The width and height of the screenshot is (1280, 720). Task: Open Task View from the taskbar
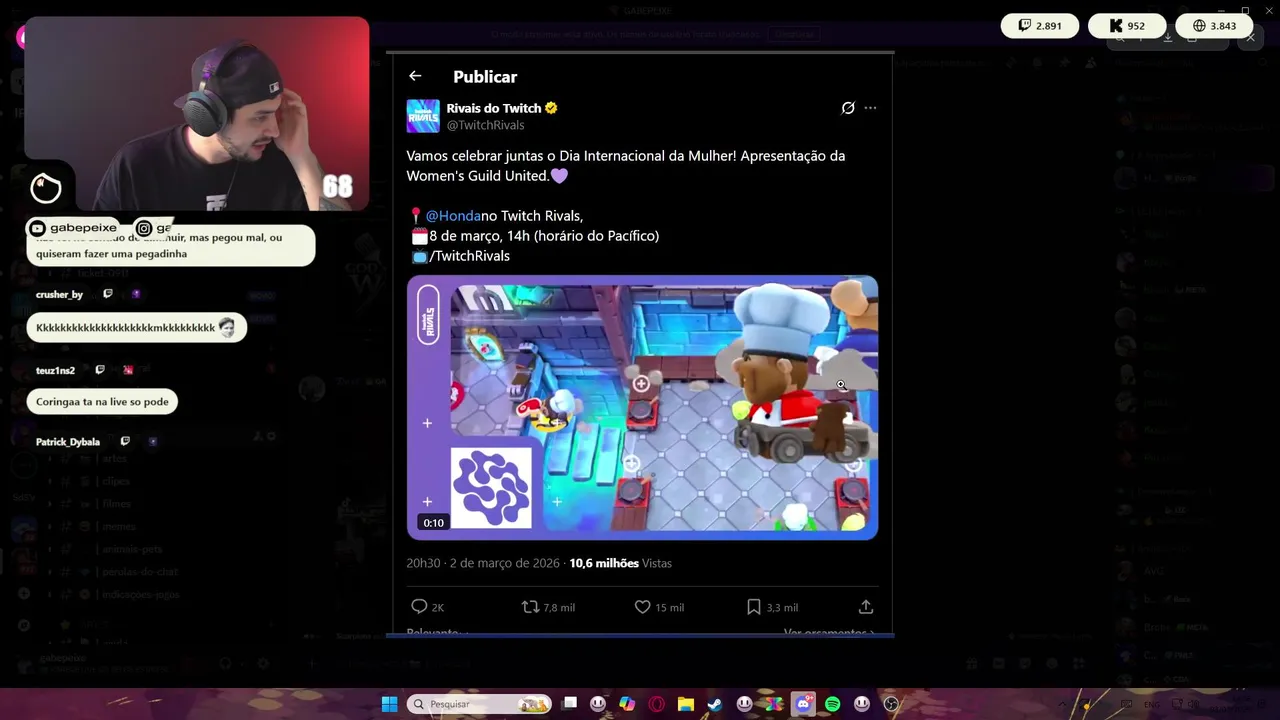tap(570, 704)
